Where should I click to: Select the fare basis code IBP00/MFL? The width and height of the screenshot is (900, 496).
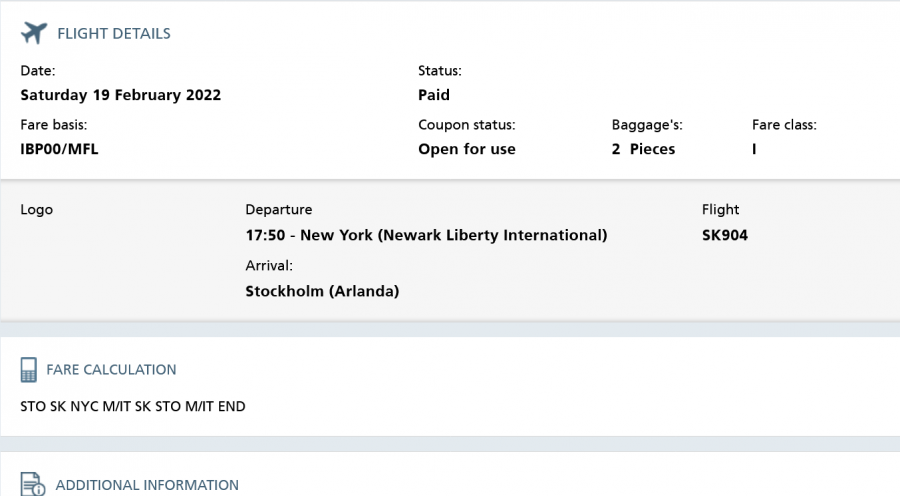coord(59,150)
